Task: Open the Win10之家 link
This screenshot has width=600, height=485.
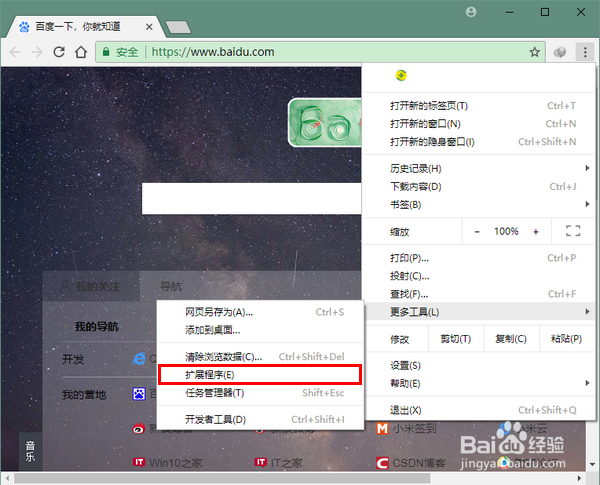Action: [x=176, y=463]
